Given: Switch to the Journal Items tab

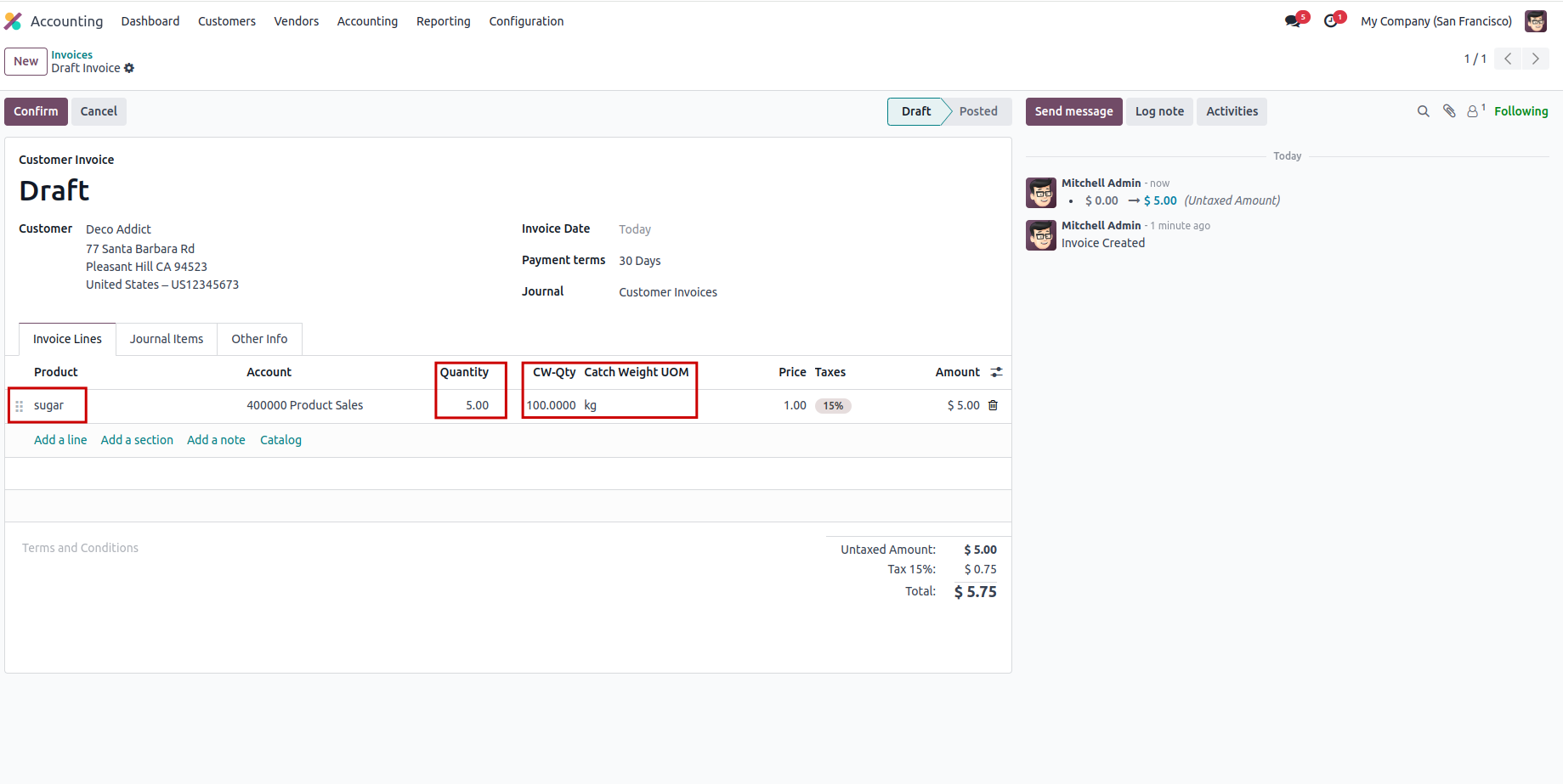Looking at the screenshot, I should pos(167,339).
